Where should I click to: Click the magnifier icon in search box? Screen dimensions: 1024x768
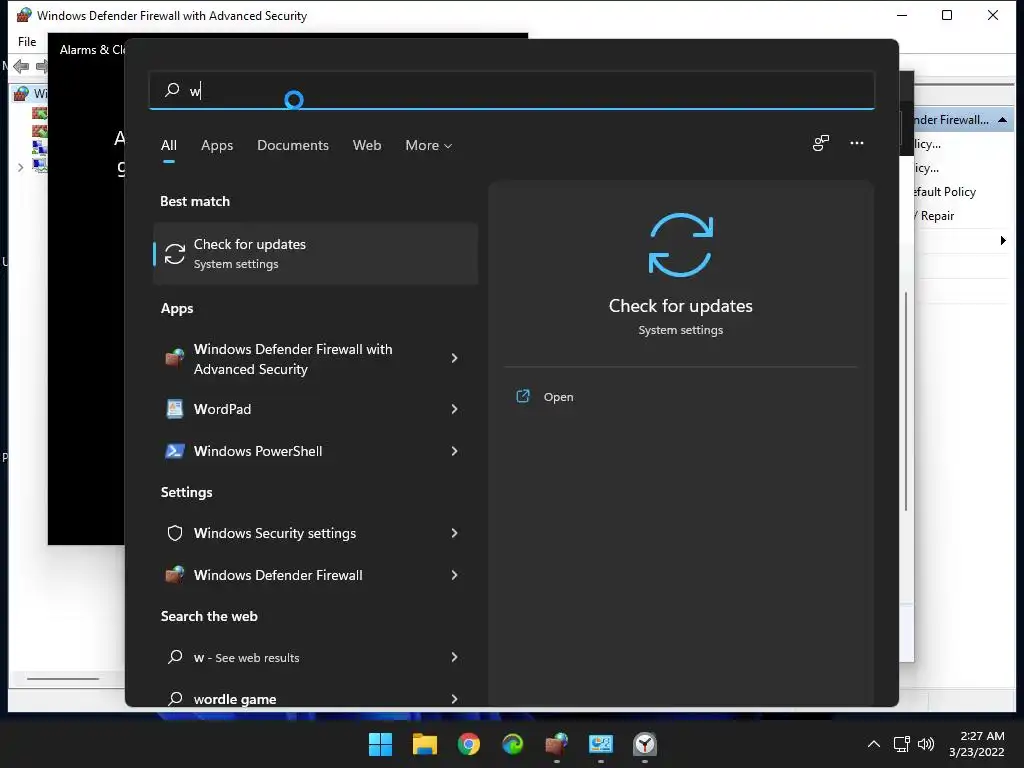click(x=172, y=89)
